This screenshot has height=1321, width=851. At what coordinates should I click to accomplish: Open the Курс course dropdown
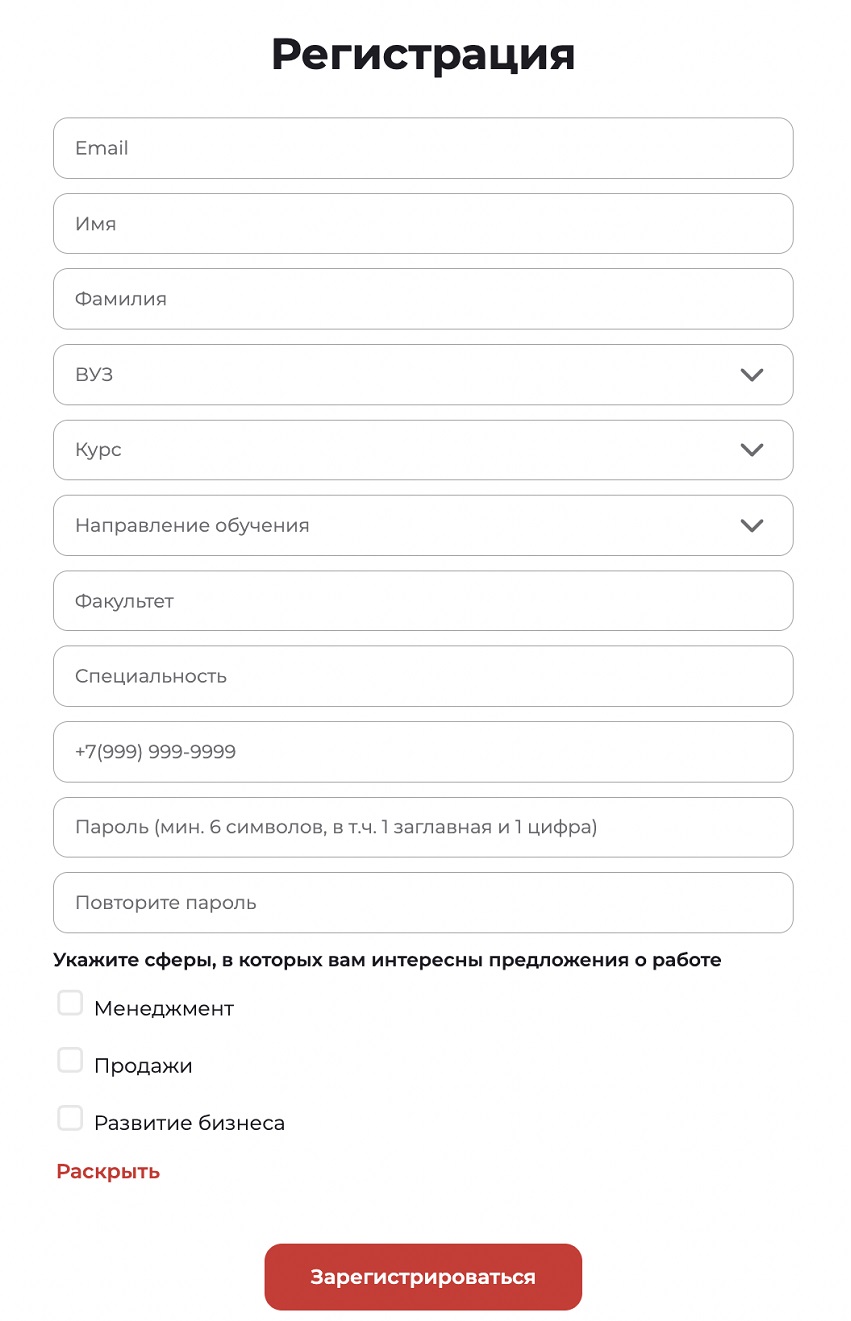pos(400,450)
